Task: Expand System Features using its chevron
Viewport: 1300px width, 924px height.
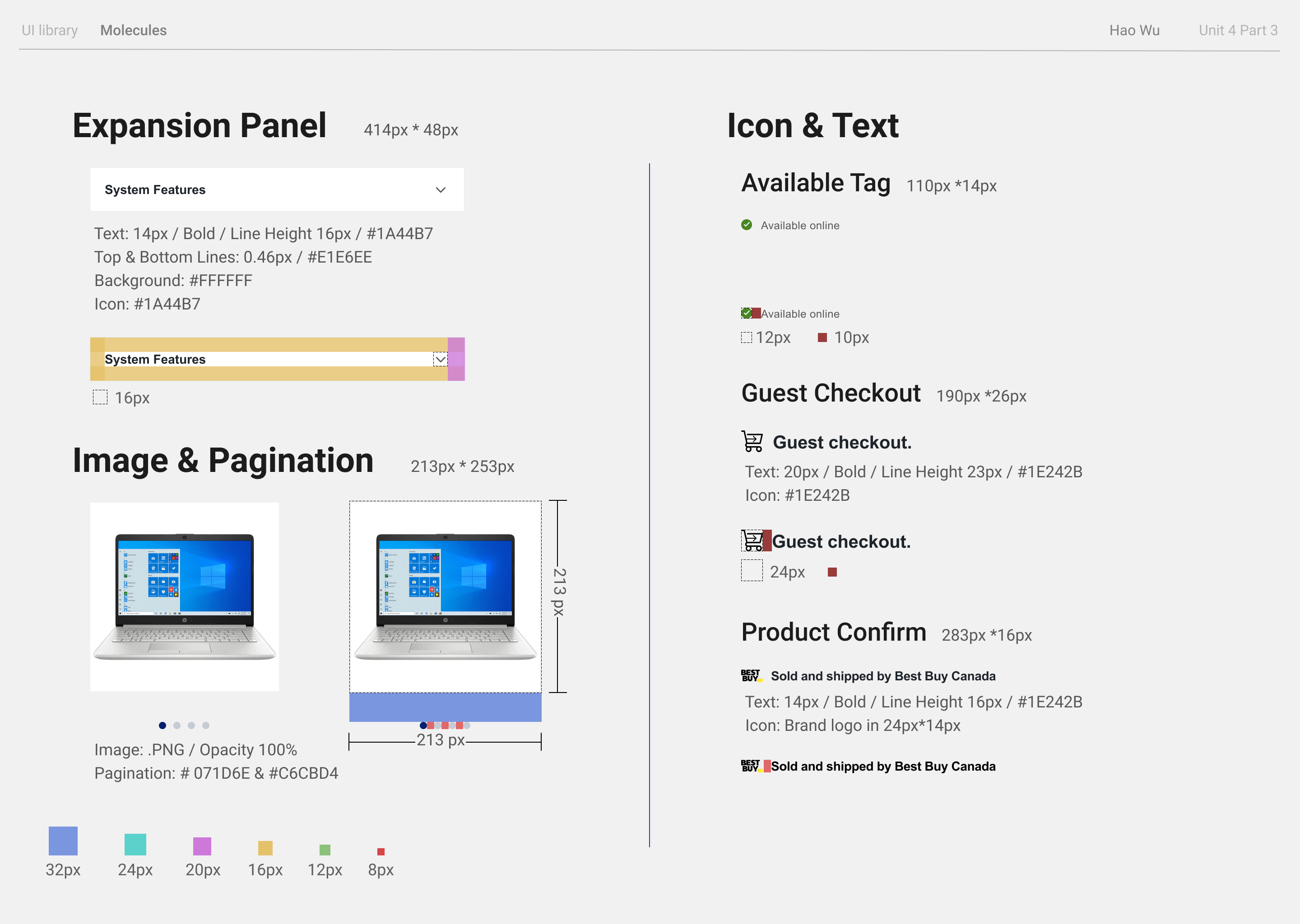Action: click(440, 190)
